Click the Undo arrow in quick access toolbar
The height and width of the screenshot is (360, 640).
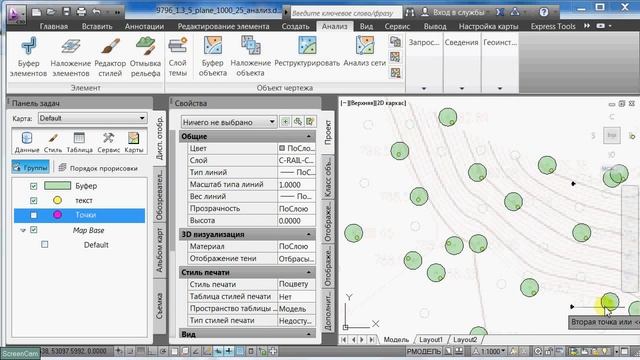click(x=97, y=12)
